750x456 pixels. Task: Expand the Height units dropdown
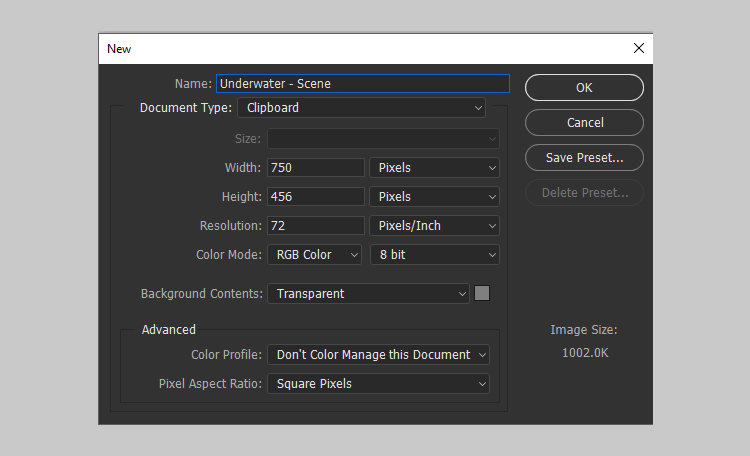434,197
